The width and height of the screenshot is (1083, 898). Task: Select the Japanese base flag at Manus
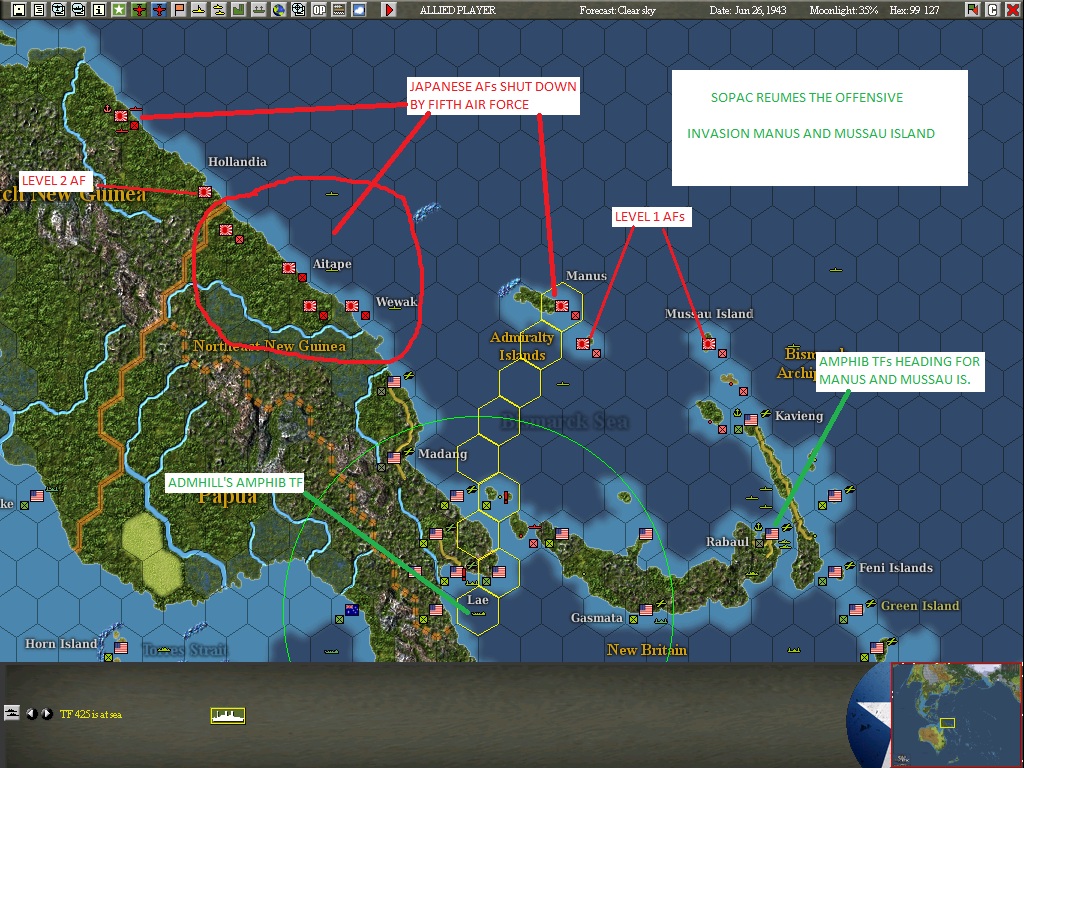[x=562, y=305]
